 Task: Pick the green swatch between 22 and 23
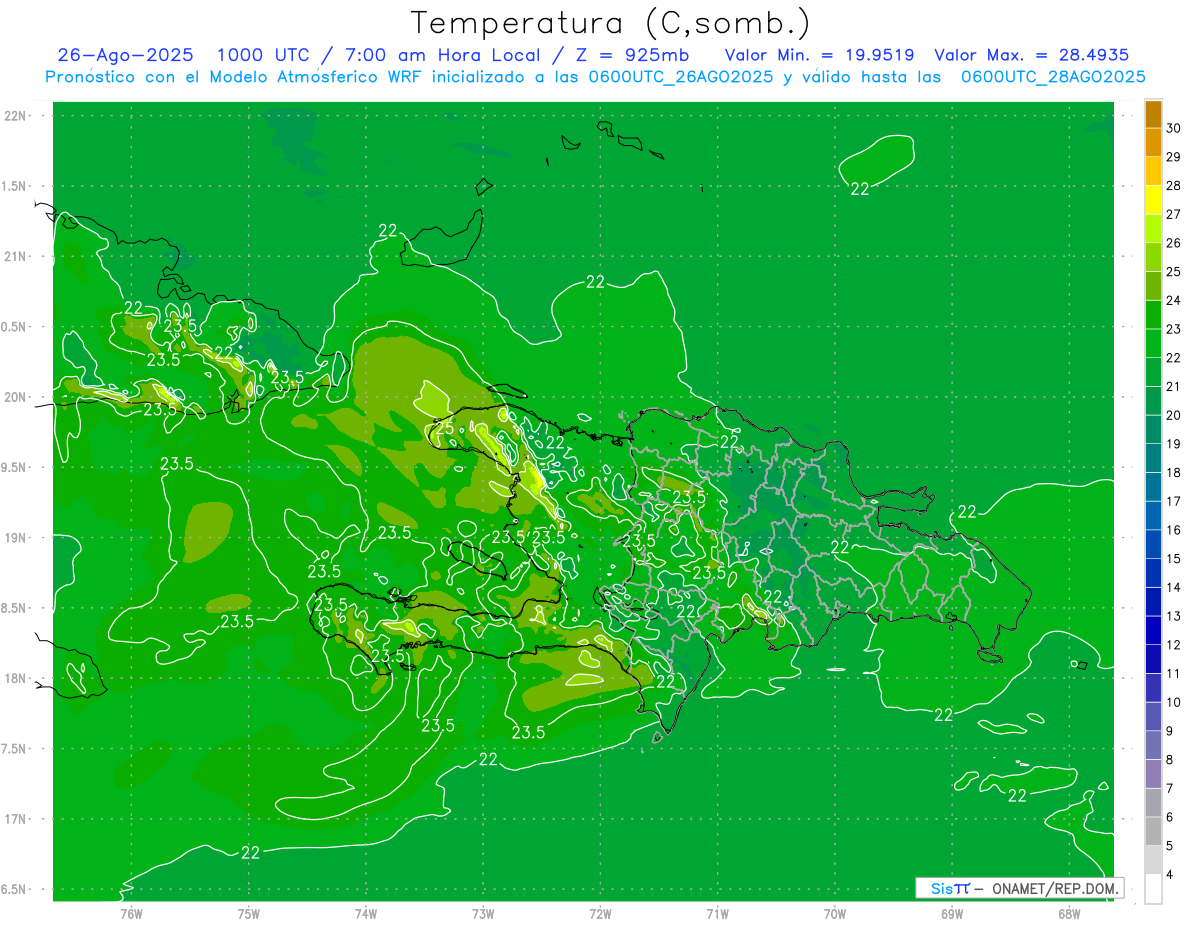[x=1153, y=343]
